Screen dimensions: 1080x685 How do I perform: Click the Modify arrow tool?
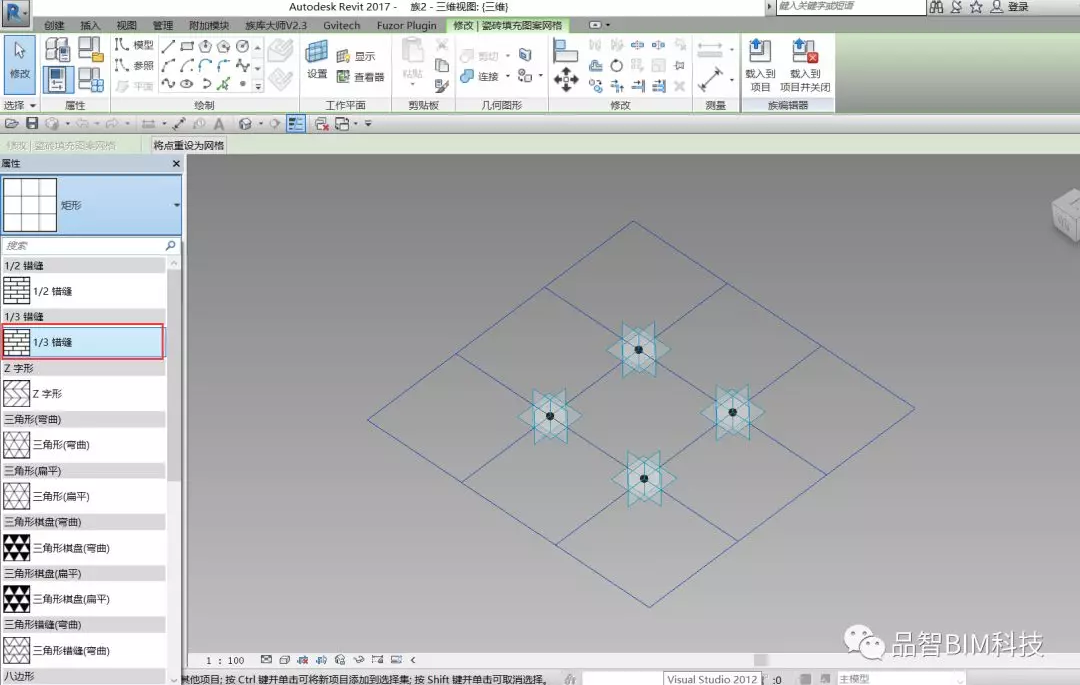[20, 60]
